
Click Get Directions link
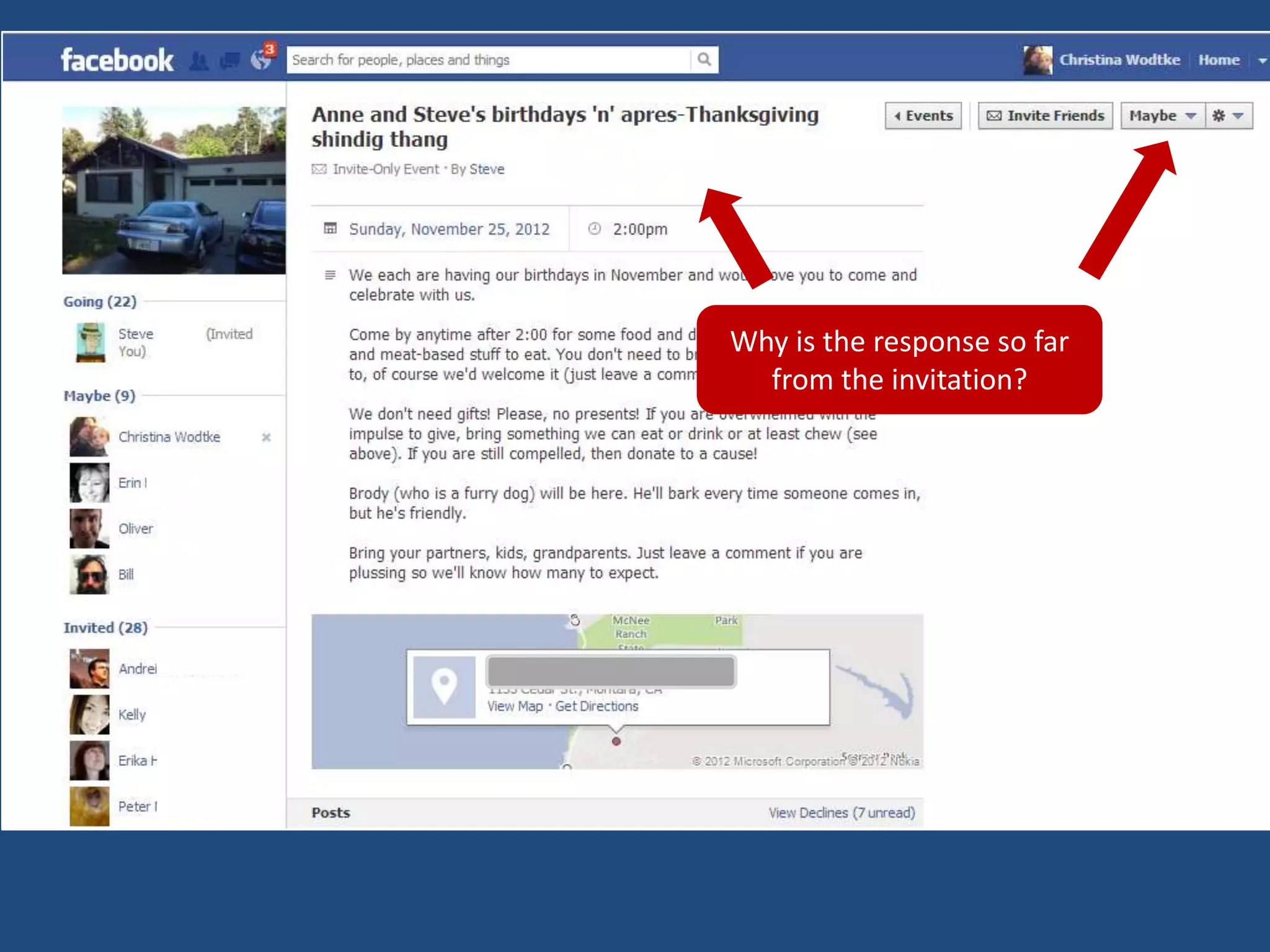coord(597,706)
